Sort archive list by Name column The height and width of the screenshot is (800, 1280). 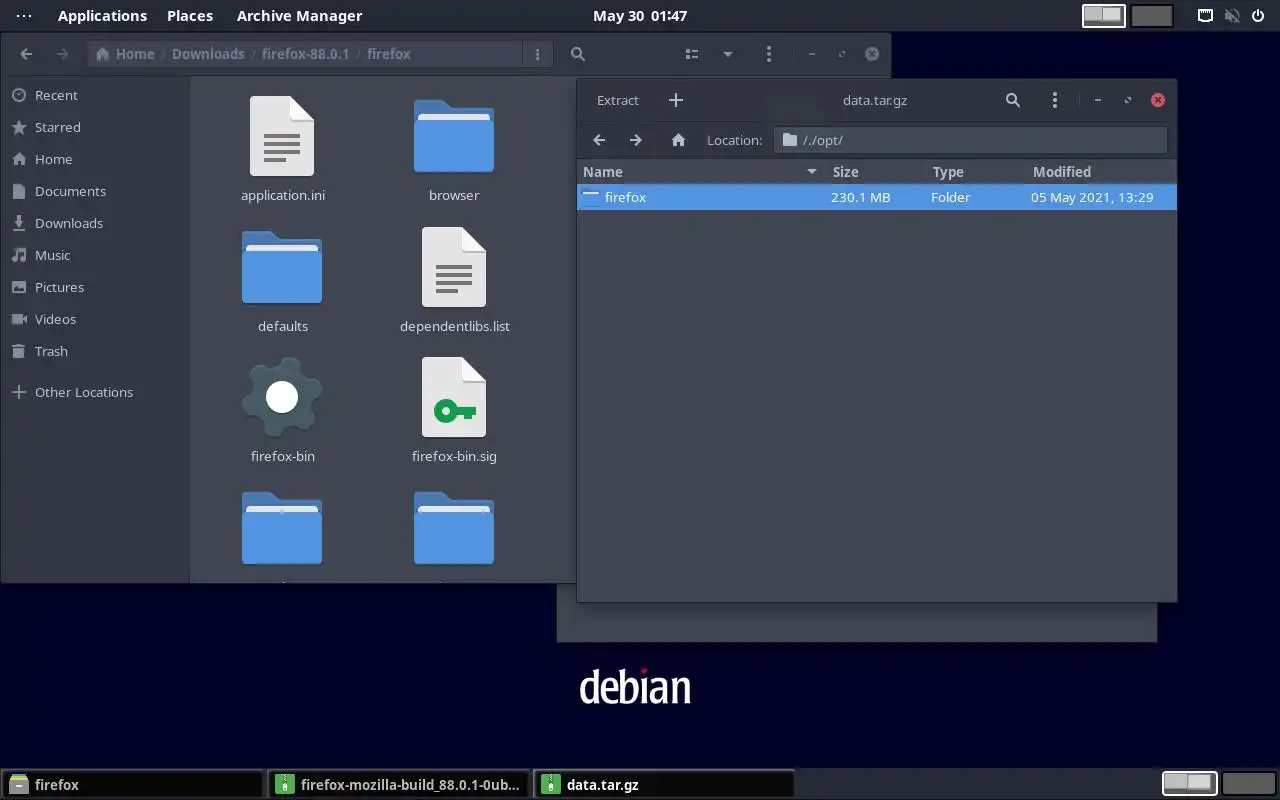coord(700,172)
